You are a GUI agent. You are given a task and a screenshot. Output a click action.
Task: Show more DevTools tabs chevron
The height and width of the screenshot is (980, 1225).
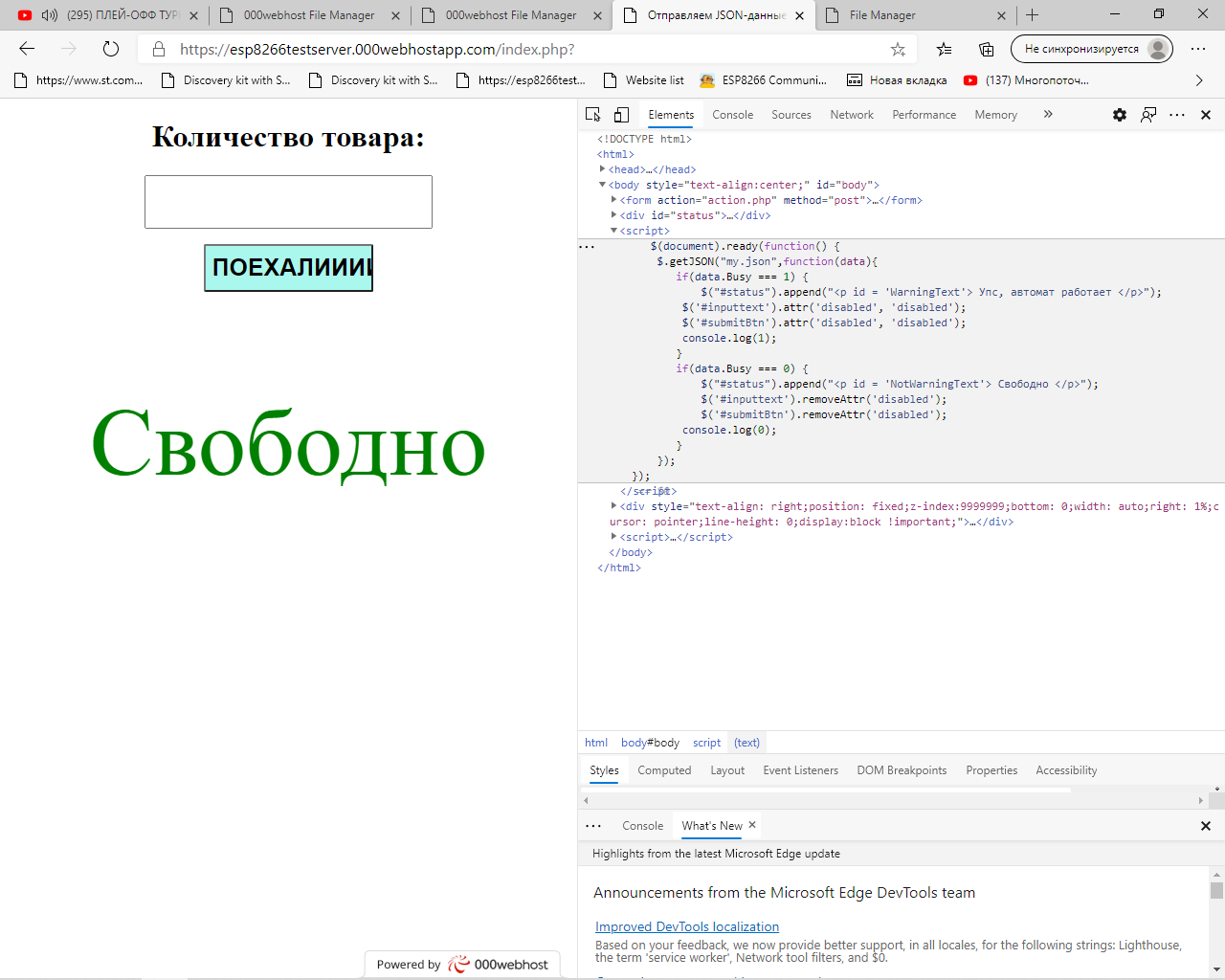1048,114
